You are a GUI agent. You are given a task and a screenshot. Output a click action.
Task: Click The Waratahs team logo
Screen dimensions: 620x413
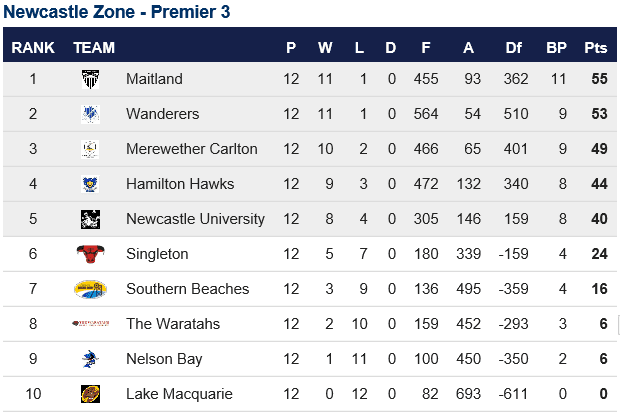(91, 324)
